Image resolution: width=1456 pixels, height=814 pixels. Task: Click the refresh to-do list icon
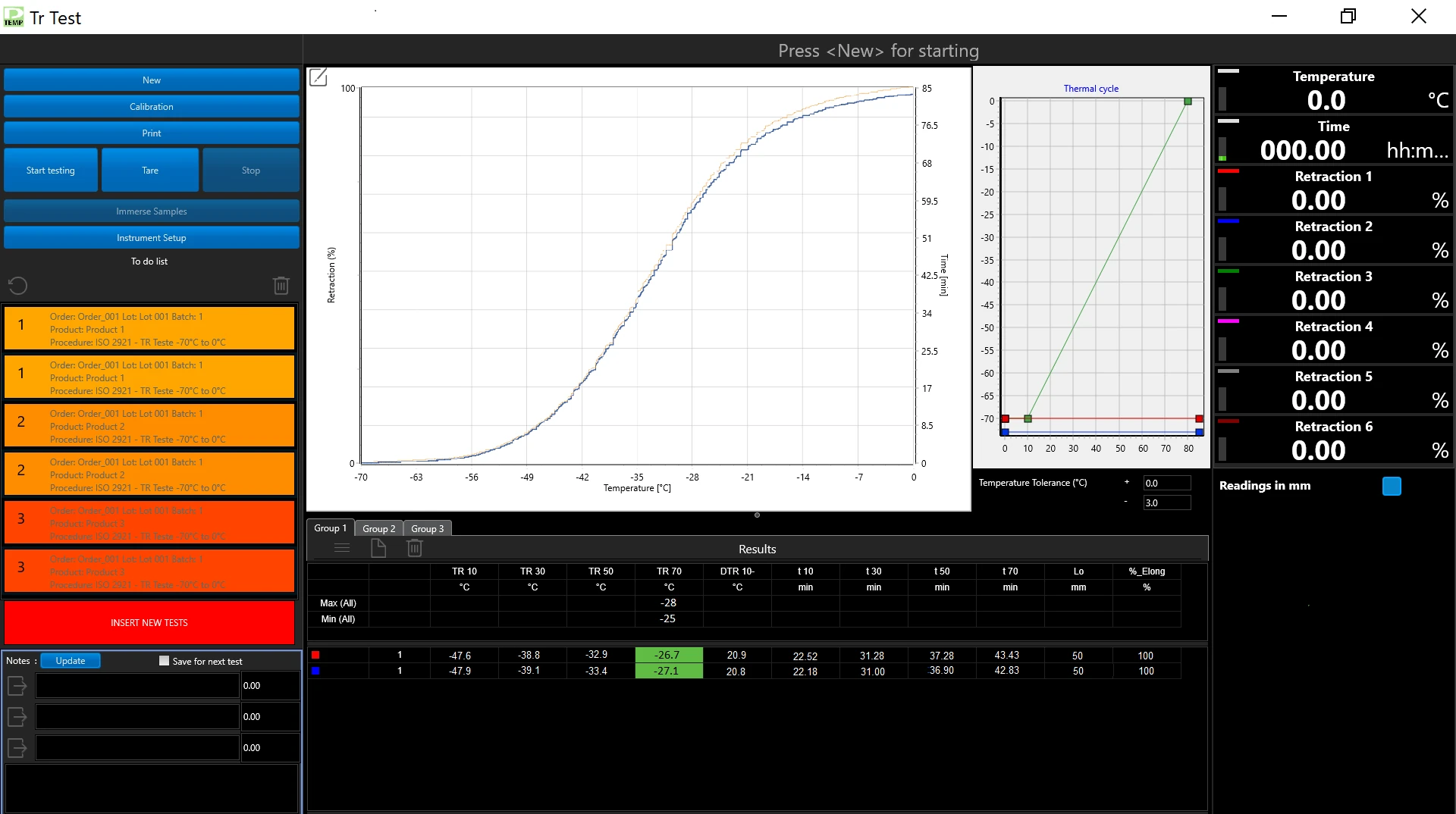click(x=17, y=286)
